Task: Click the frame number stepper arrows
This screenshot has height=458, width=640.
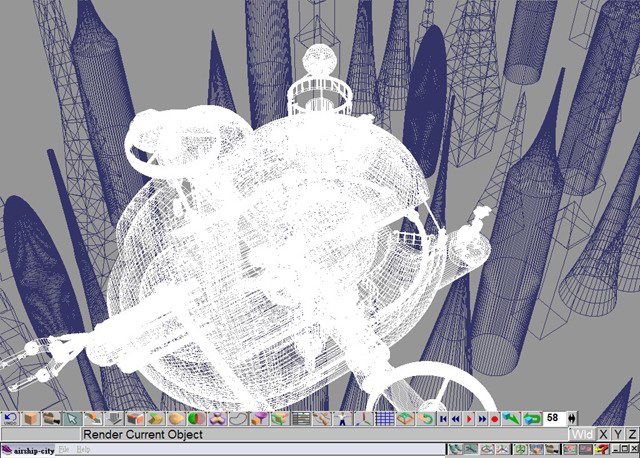Action: [571, 419]
